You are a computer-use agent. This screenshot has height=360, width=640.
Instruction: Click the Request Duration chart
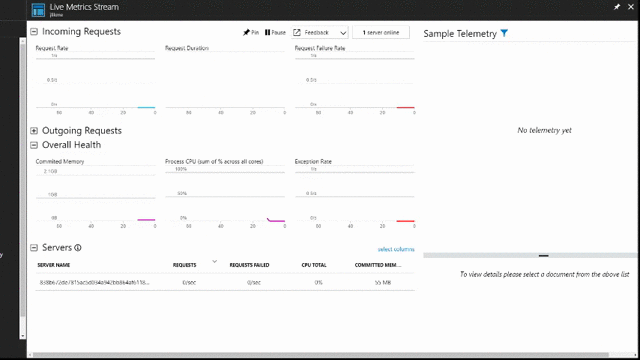pos(225,80)
